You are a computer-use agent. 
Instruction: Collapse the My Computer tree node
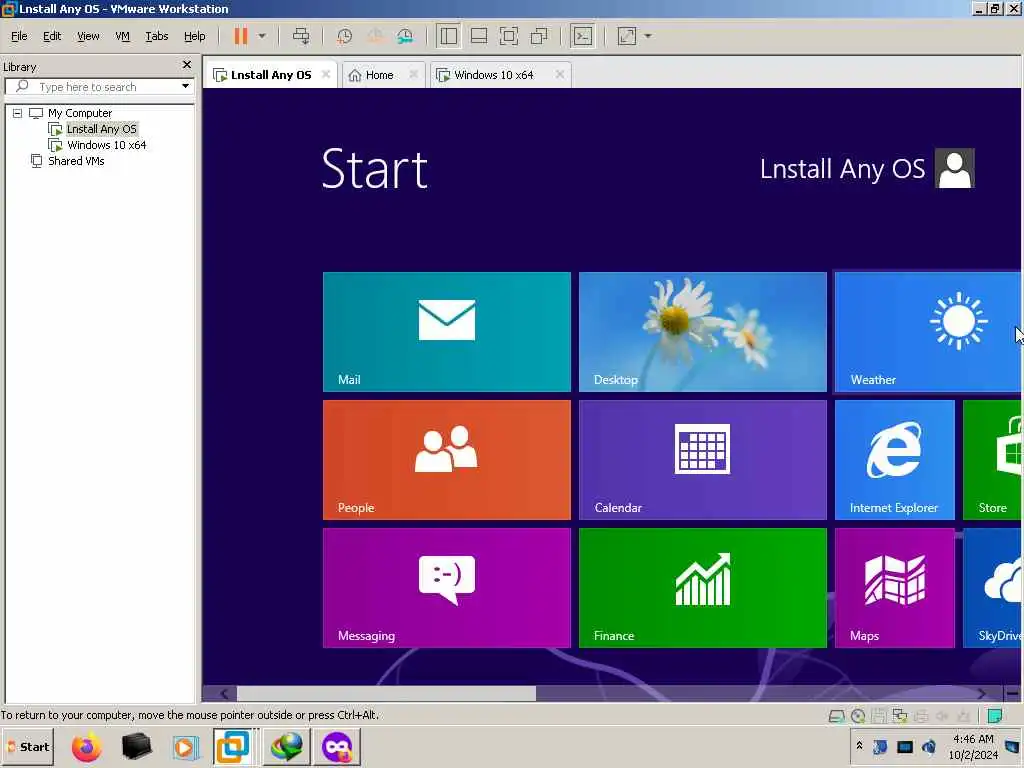18,113
